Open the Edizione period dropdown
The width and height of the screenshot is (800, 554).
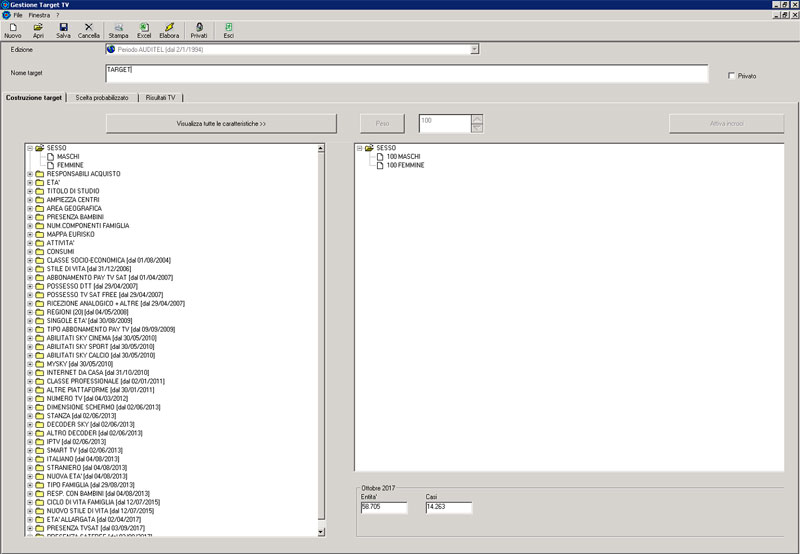tap(474, 49)
